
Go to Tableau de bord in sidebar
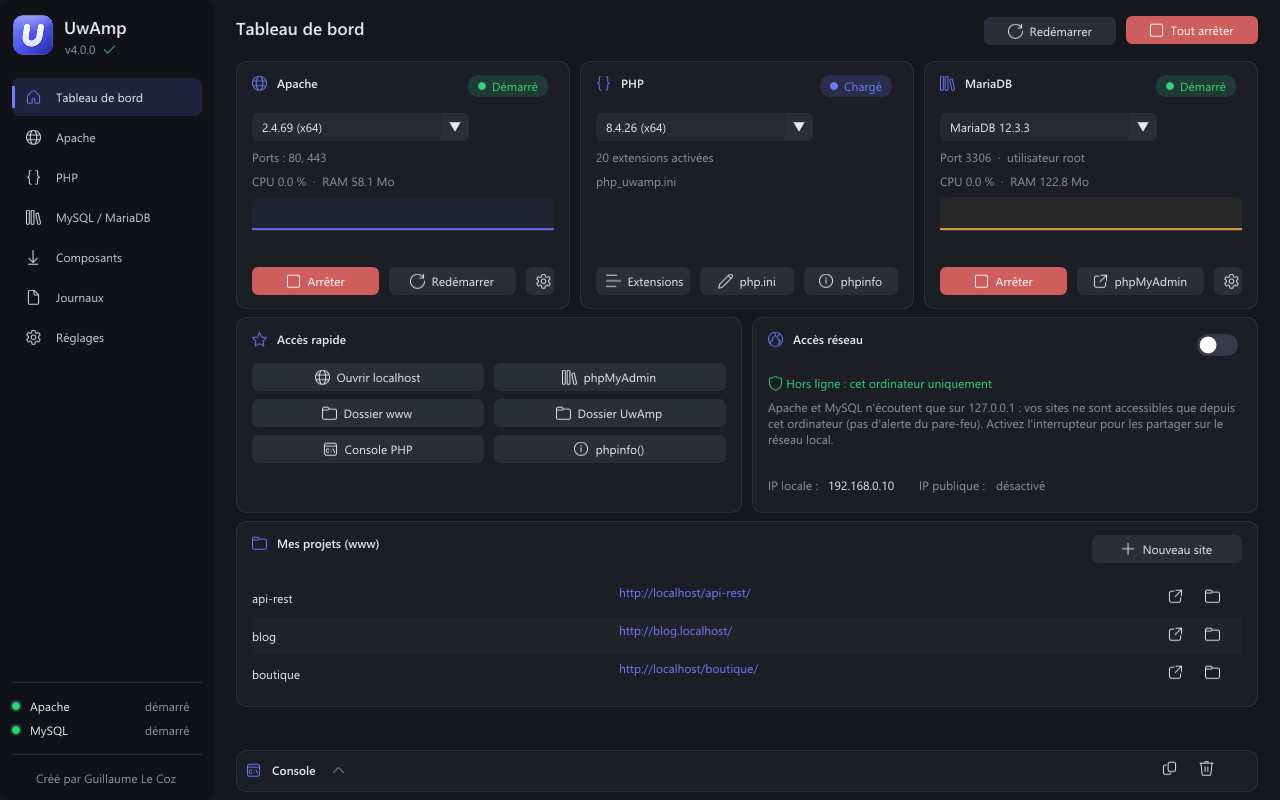tap(107, 97)
